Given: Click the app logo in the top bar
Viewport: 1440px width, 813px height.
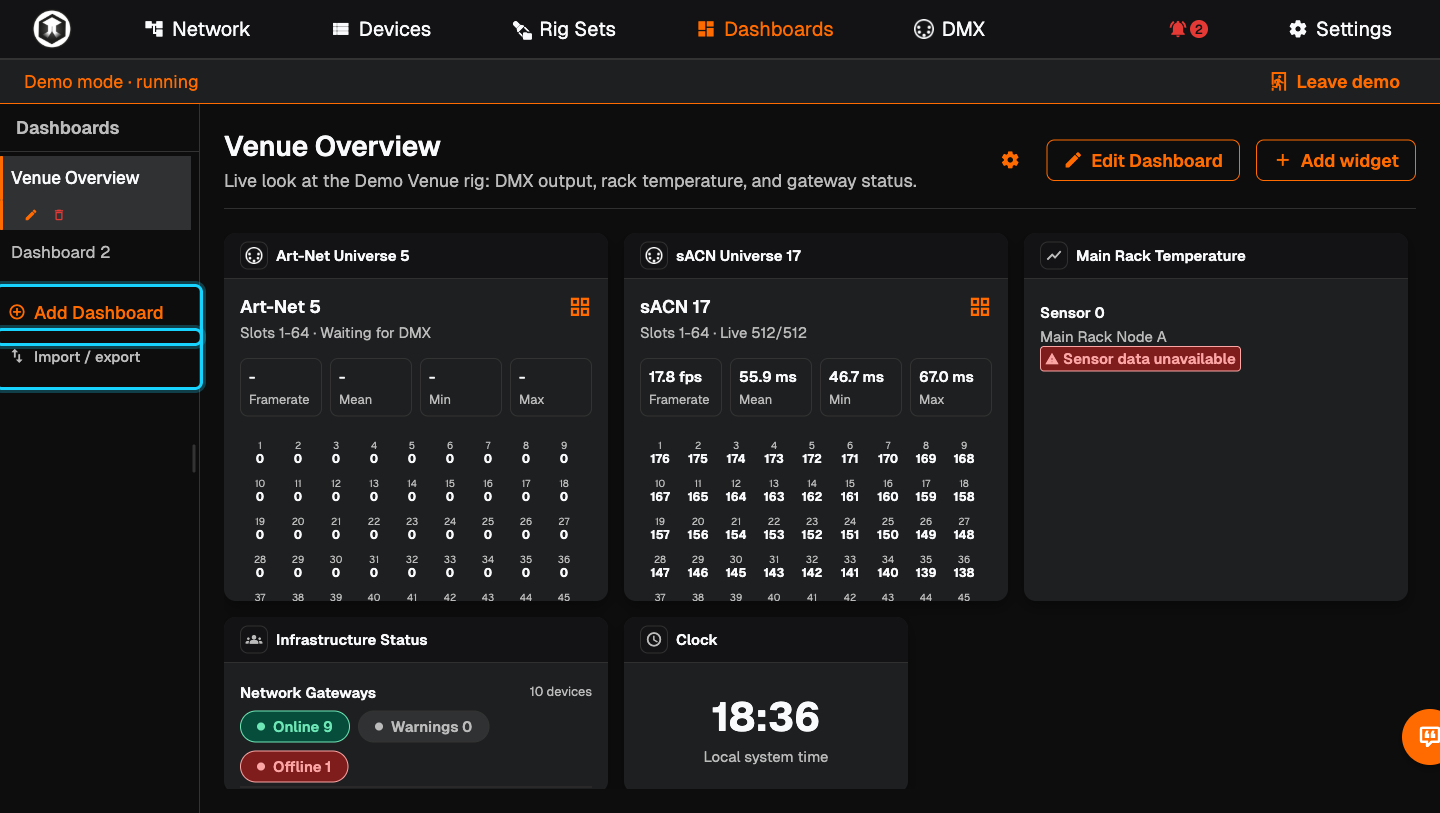Looking at the screenshot, I should point(51,29).
